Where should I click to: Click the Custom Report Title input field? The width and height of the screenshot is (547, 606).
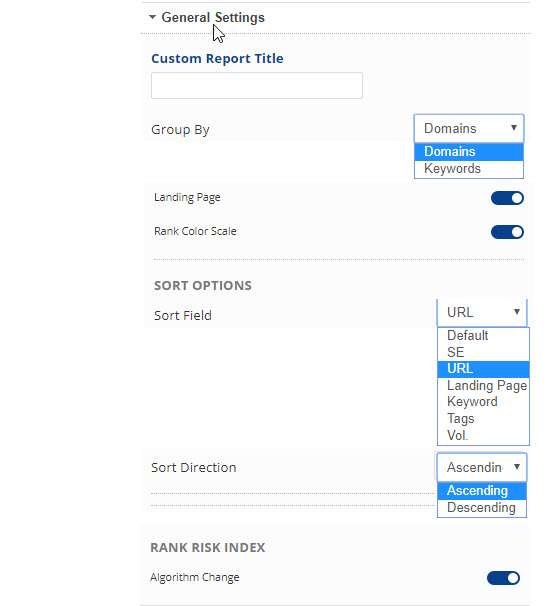coord(257,85)
